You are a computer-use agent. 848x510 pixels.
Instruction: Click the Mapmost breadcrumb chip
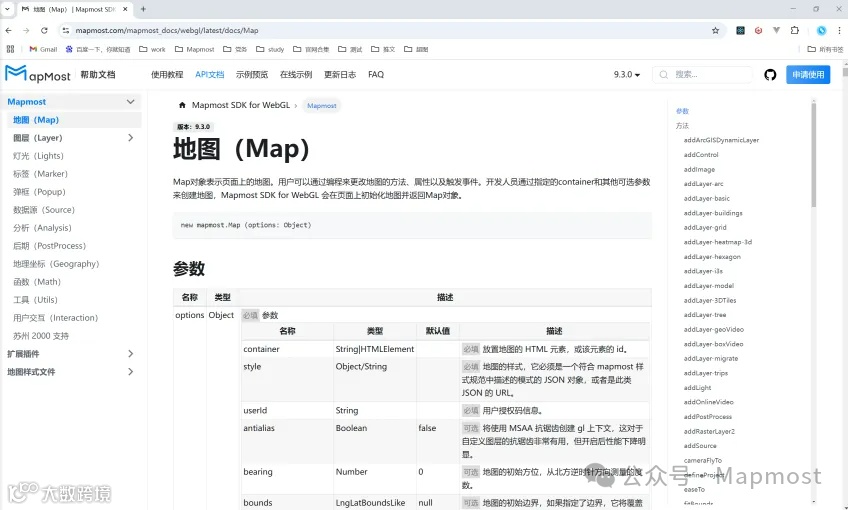(322, 105)
